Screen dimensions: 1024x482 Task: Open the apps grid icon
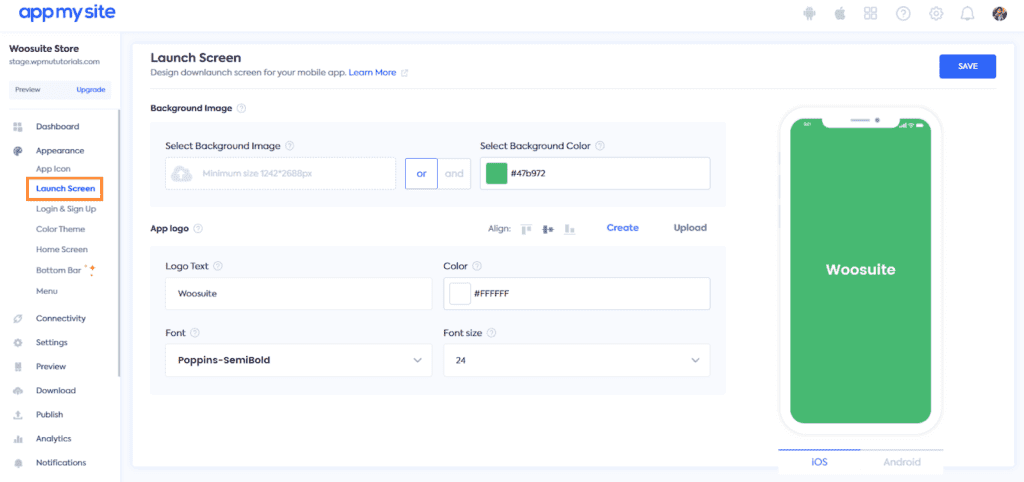[870, 13]
